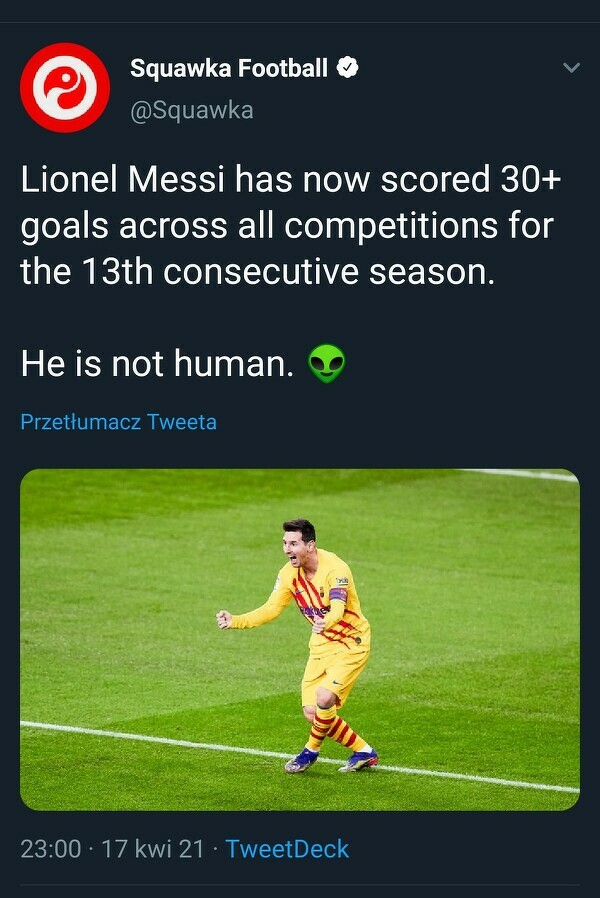Click the "He is not human." text
The height and width of the screenshot is (898, 600).
[157, 364]
